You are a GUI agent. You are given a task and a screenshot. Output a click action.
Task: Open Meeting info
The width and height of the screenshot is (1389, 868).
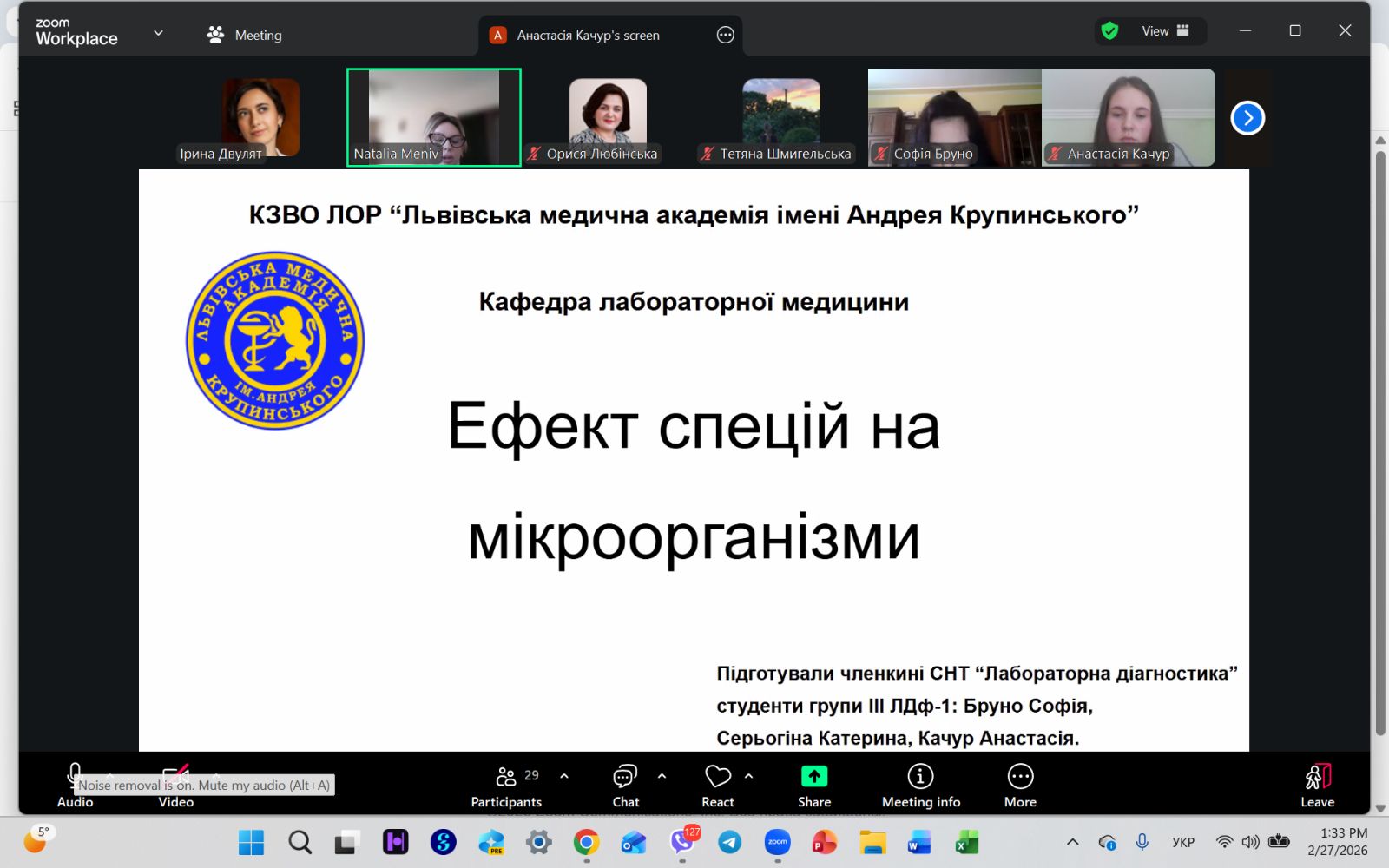[920, 786]
